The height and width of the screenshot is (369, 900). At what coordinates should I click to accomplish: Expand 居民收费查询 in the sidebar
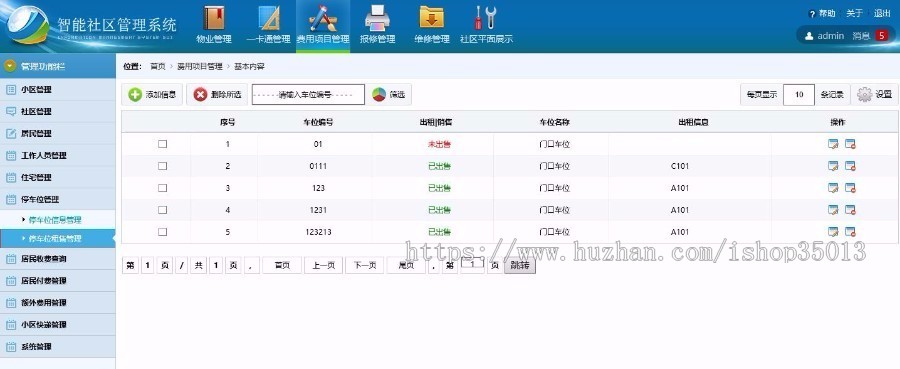pyautogui.click(x=57, y=259)
